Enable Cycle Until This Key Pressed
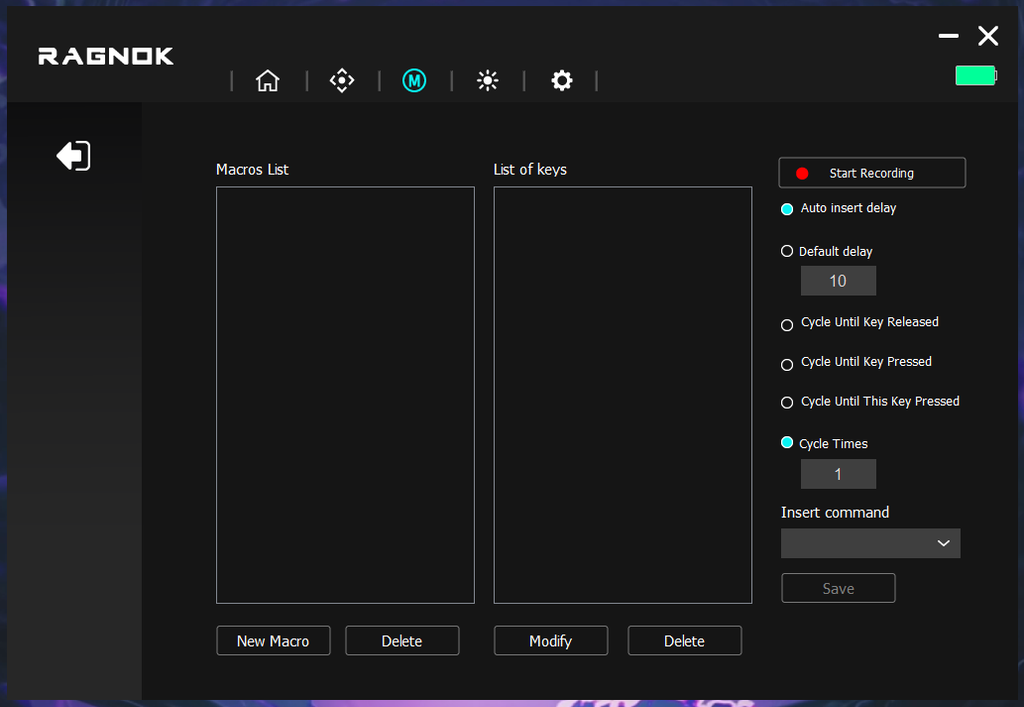The height and width of the screenshot is (707, 1024). pyautogui.click(x=787, y=403)
